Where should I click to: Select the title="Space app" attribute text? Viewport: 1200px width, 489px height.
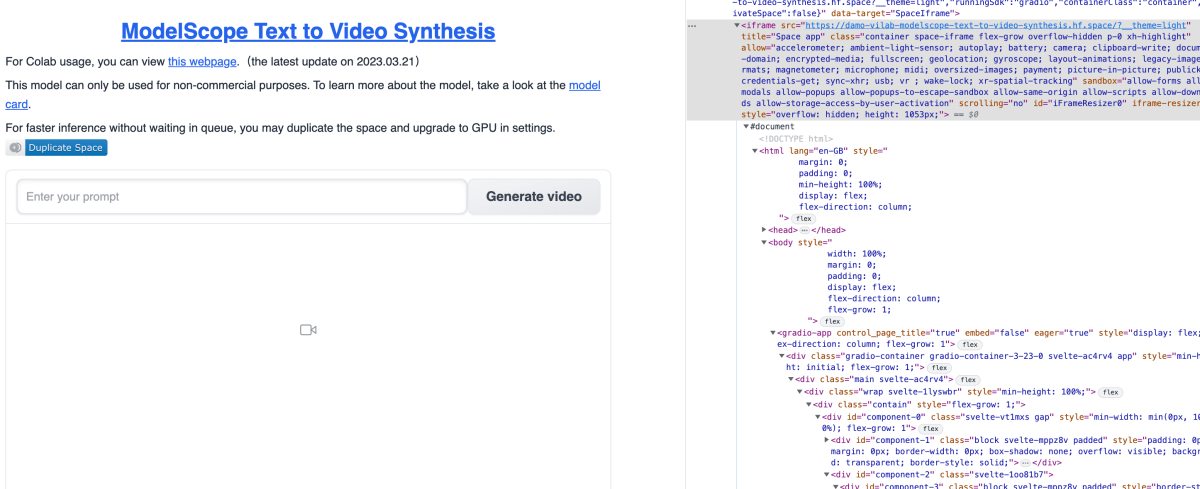786,35
